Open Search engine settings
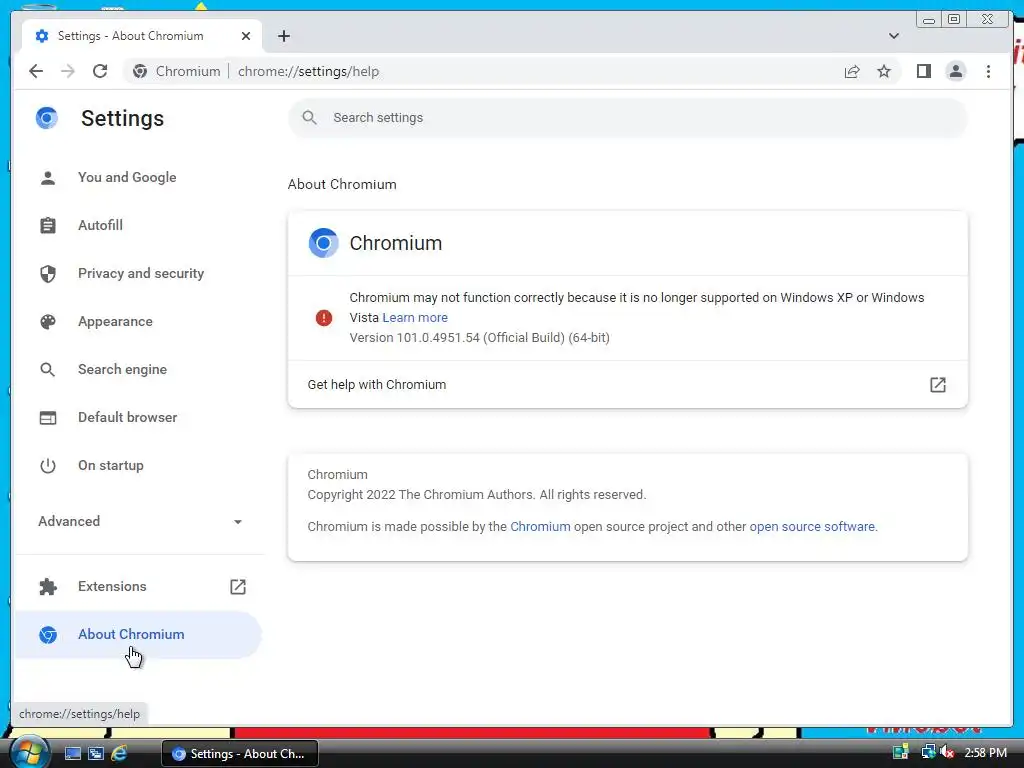 pyautogui.click(x=138, y=370)
